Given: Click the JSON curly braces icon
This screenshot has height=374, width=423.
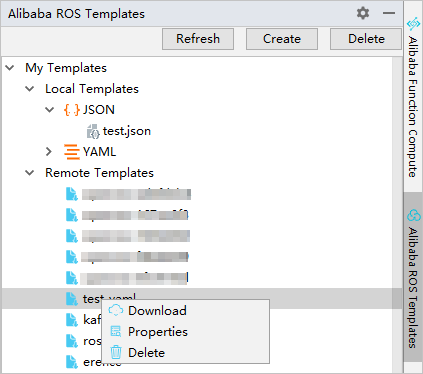Looking at the screenshot, I should coord(72,110).
